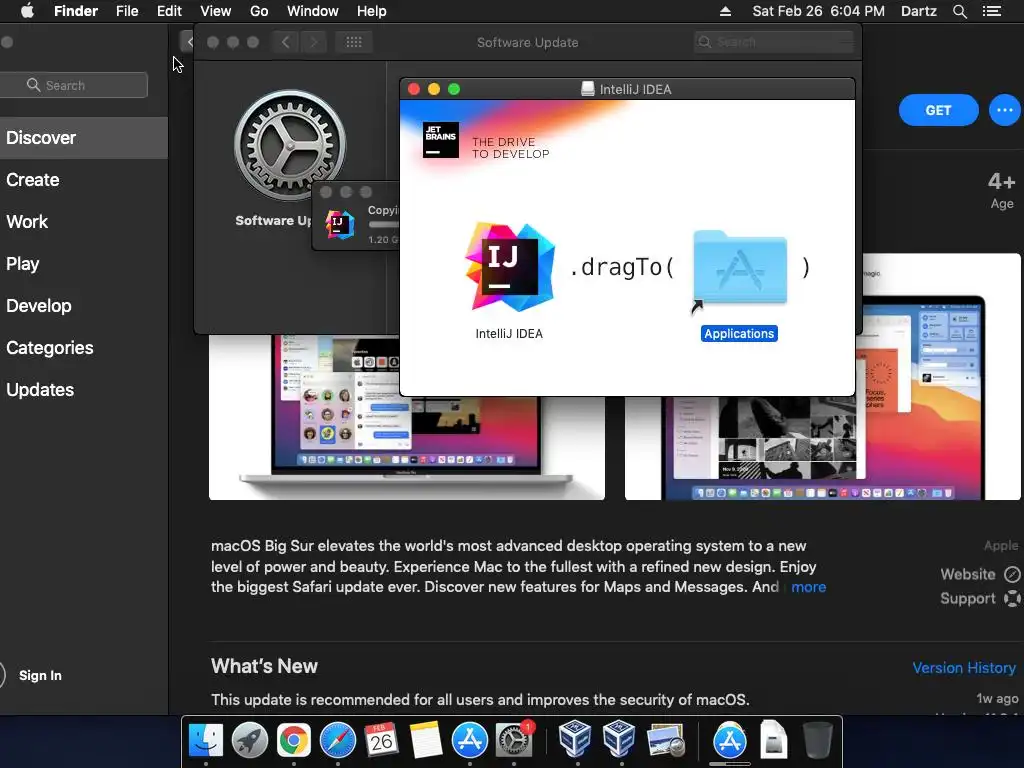
Task: Click the App Store search field
Action: pos(74,86)
